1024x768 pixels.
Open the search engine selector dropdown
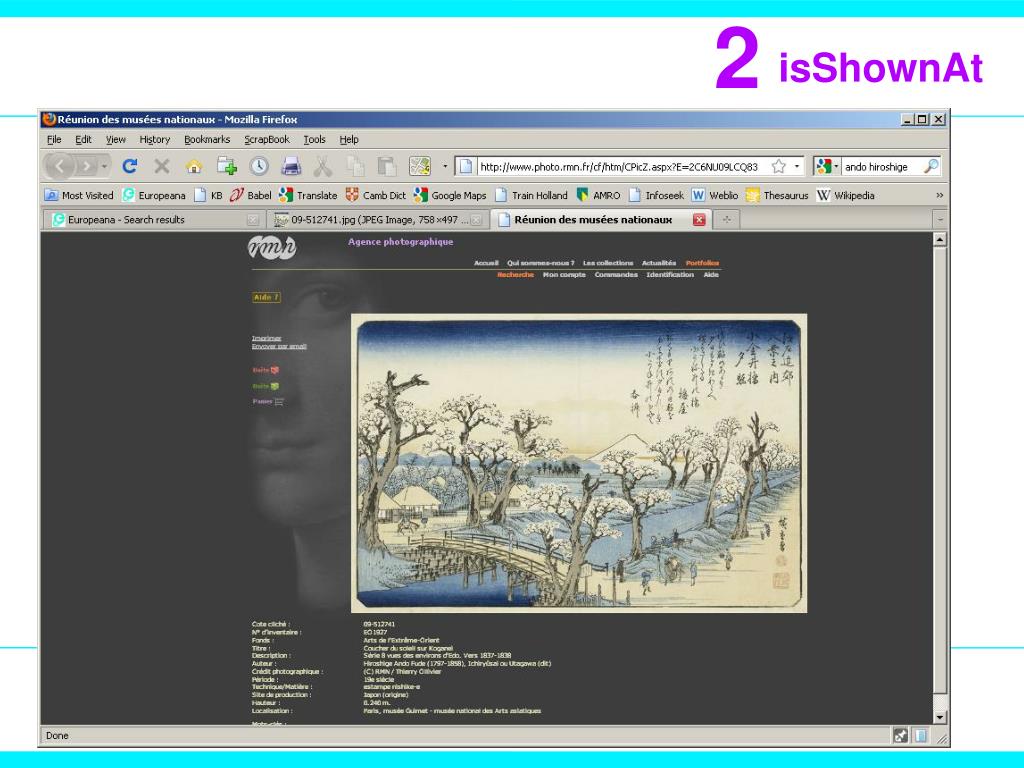(x=826, y=167)
